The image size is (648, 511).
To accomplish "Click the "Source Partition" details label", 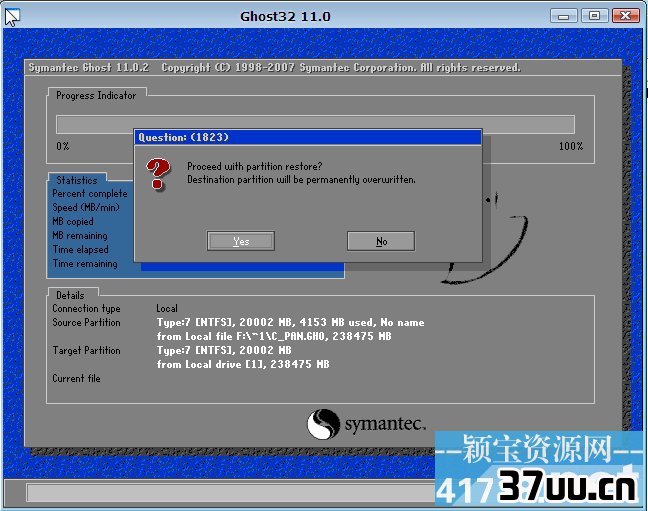I will pos(86,322).
